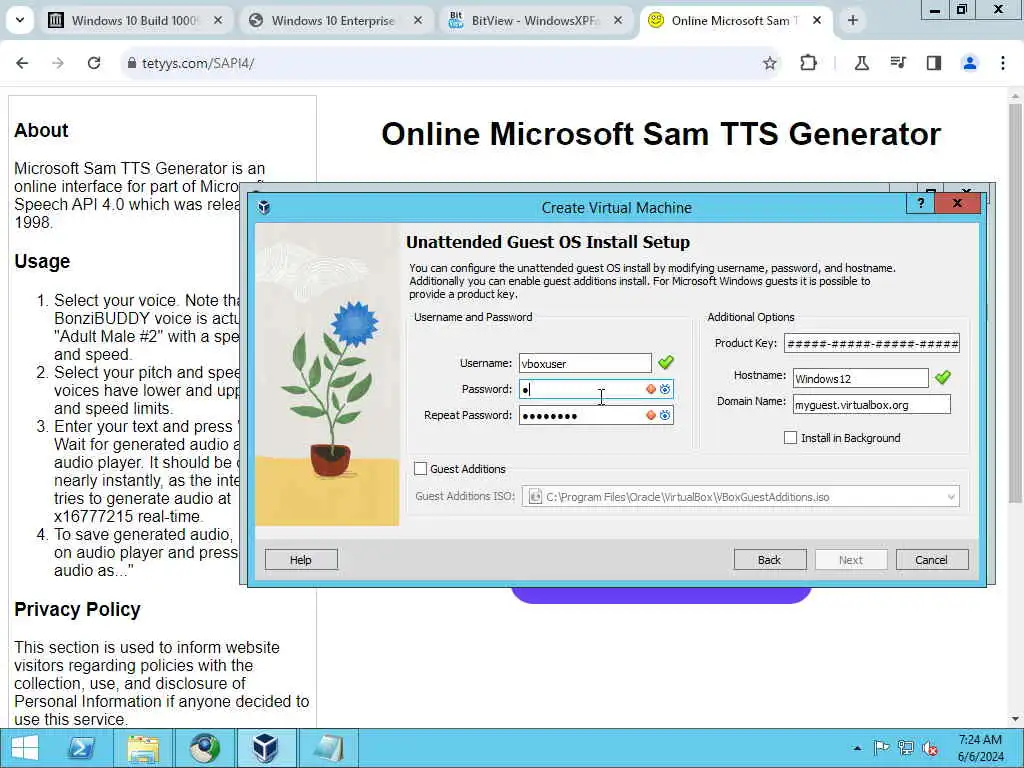The width and height of the screenshot is (1024, 768).
Task: Open the browser profile avatar
Action: click(x=970, y=63)
